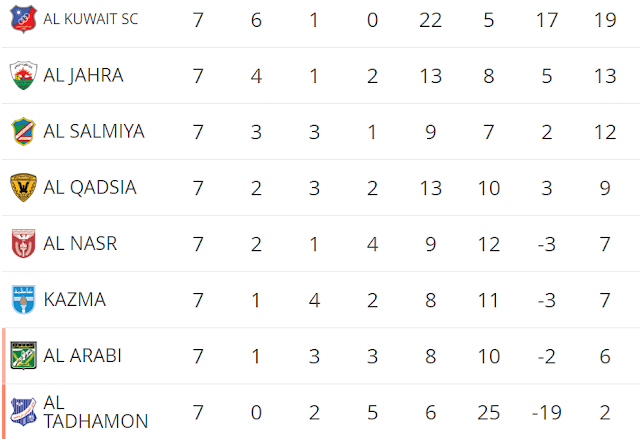Click Al Tadhamon's -19 goal difference

pyautogui.click(x=544, y=412)
